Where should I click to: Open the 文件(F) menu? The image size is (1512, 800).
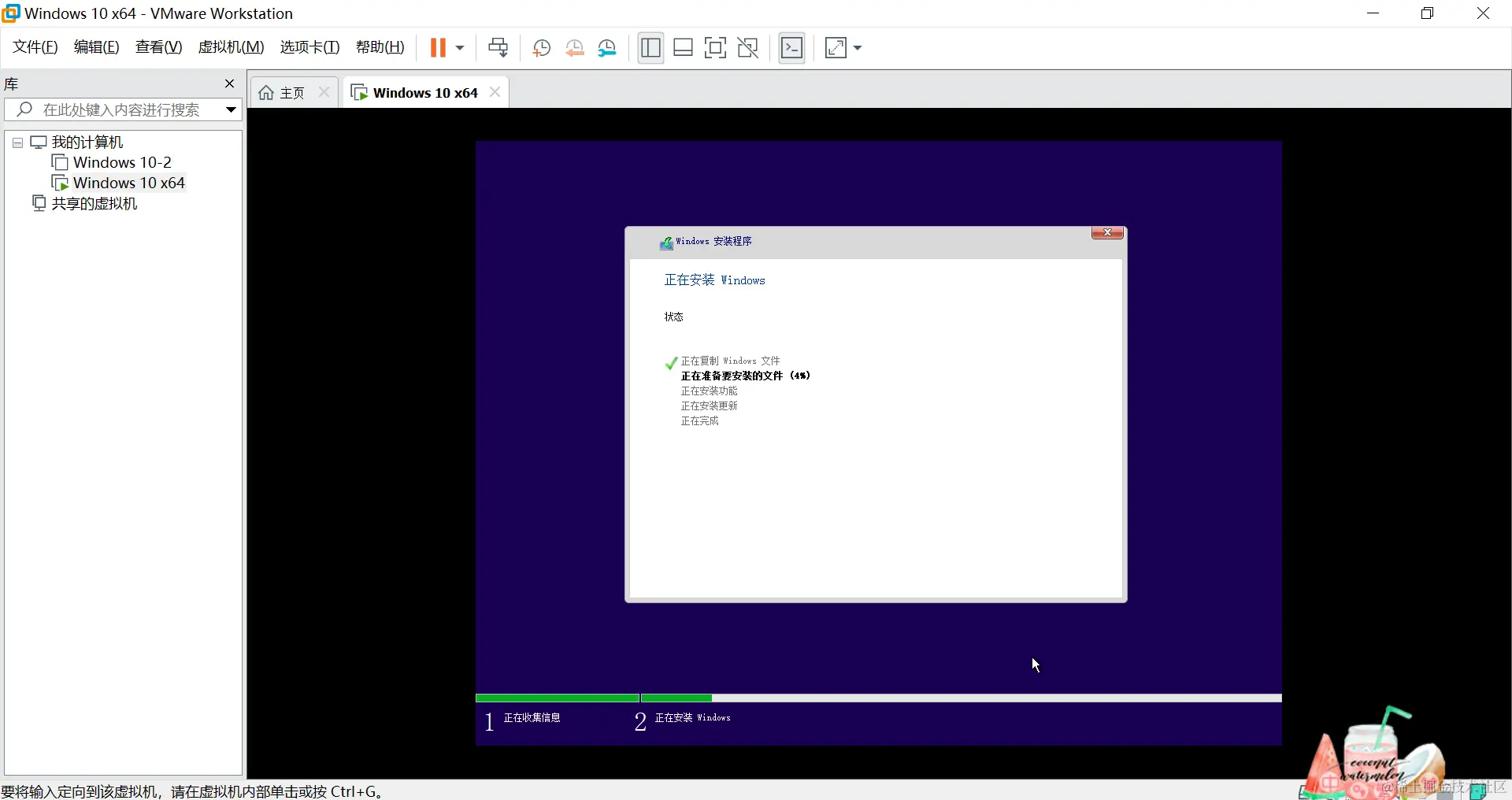coord(35,47)
